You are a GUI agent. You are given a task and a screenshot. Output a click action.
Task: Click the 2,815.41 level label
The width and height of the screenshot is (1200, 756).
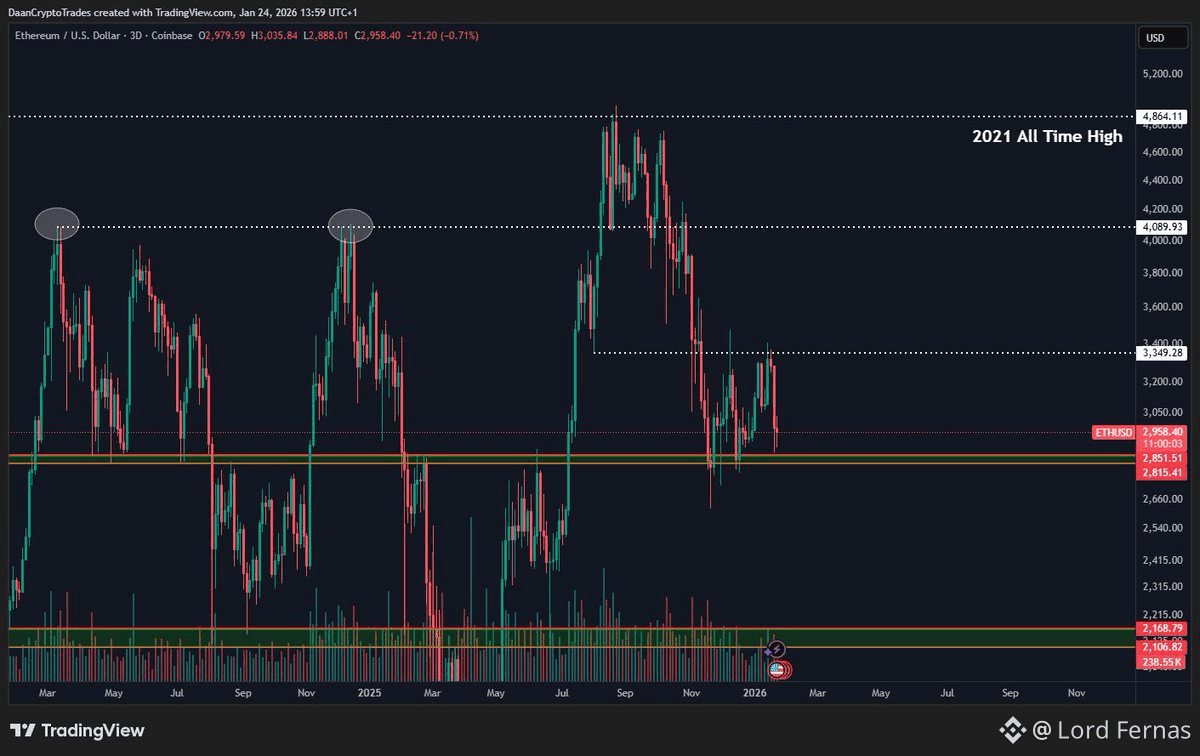coord(1162,470)
